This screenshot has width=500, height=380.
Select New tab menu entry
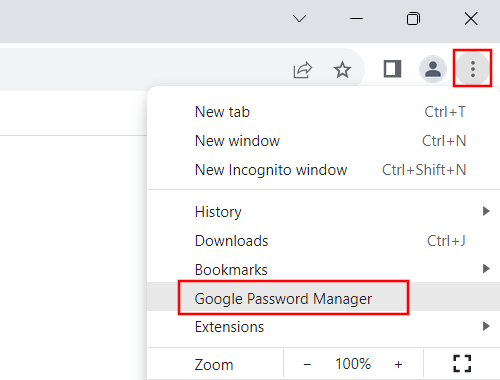[323, 112]
